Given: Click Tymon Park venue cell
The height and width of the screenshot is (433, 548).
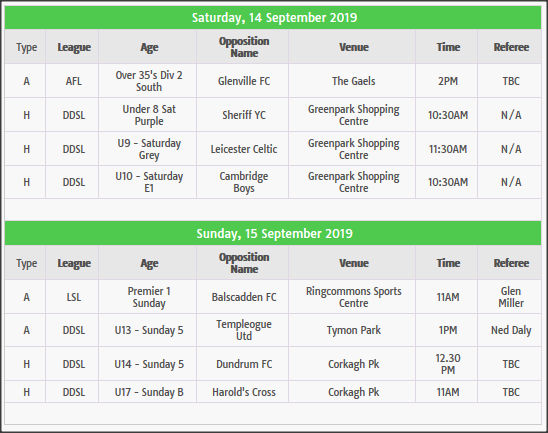Looking at the screenshot, I should pyautogui.click(x=353, y=330).
